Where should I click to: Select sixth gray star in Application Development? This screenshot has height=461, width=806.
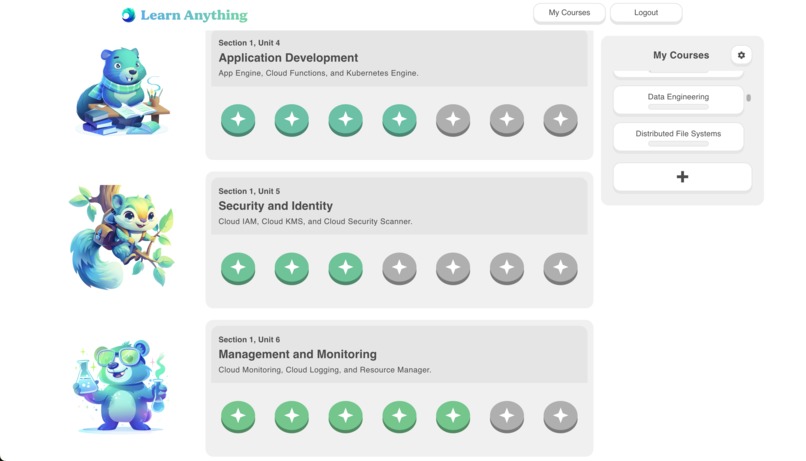(507, 120)
